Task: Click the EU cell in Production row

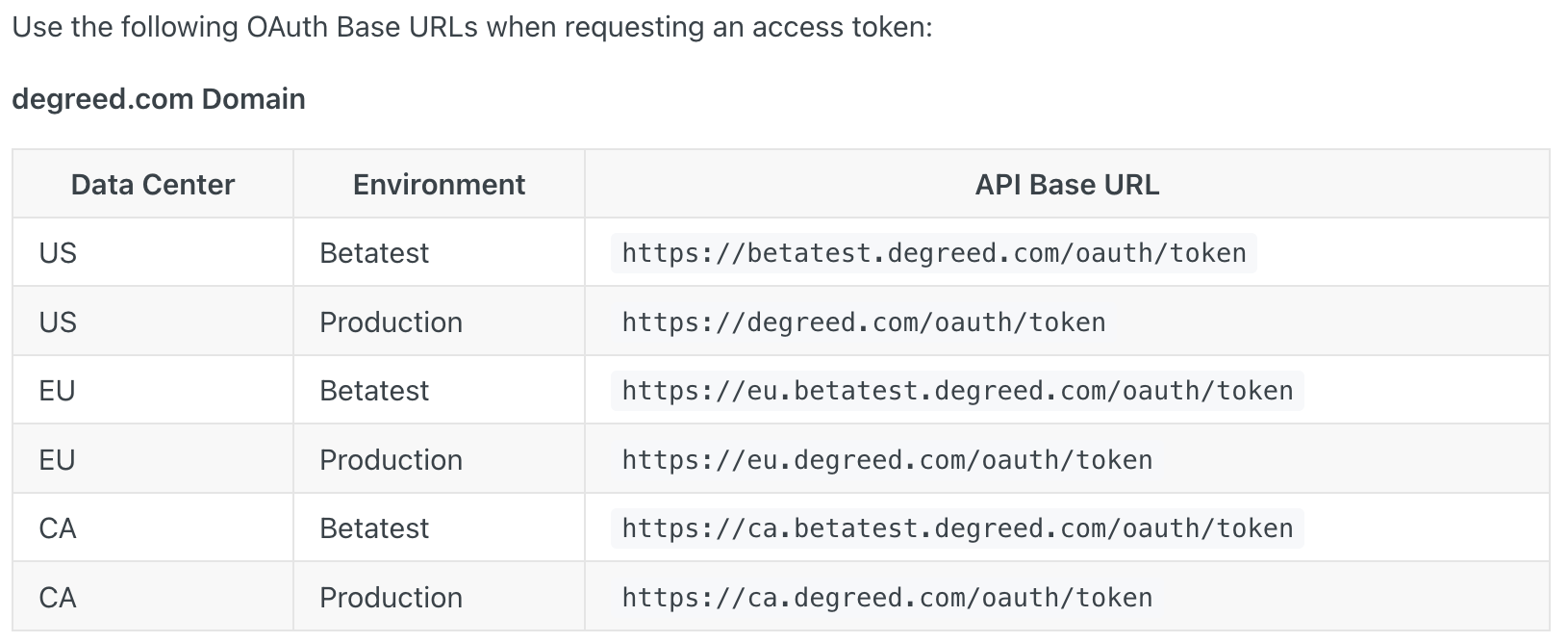Action: [x=57, y=460]
